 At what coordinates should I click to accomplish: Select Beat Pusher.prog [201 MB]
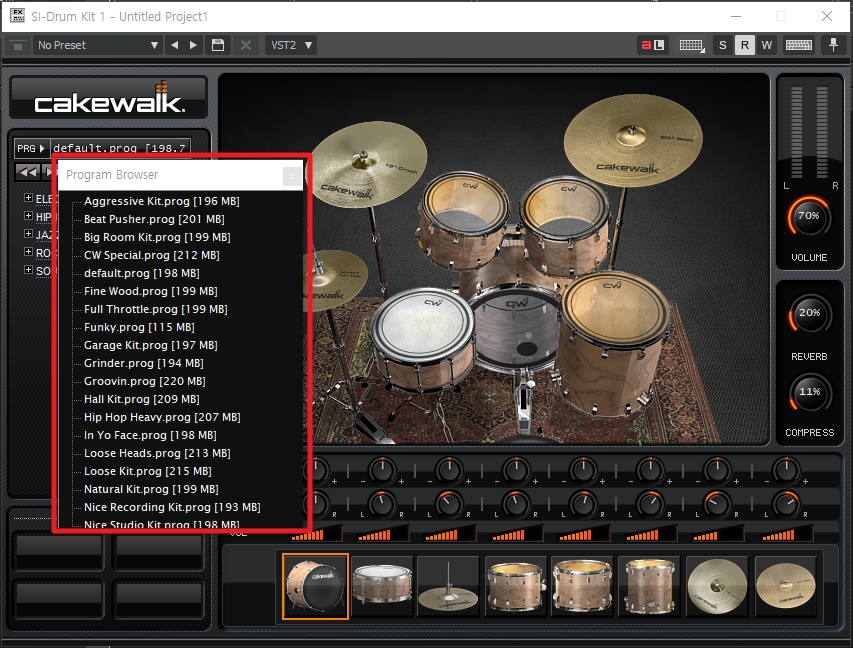[154, 219]
